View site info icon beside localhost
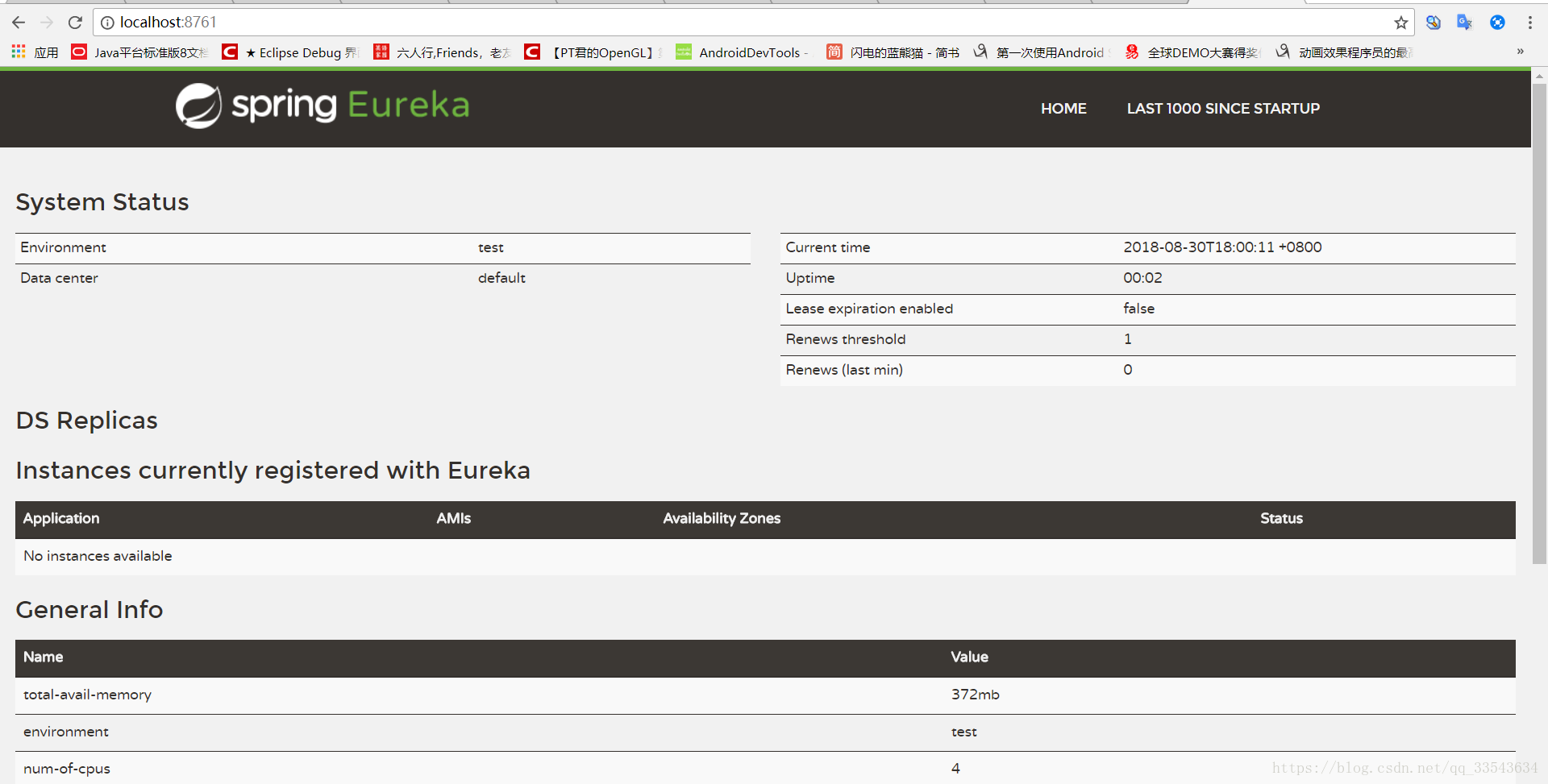Viewport: 1548px width, 784px height. coord(107,23)
